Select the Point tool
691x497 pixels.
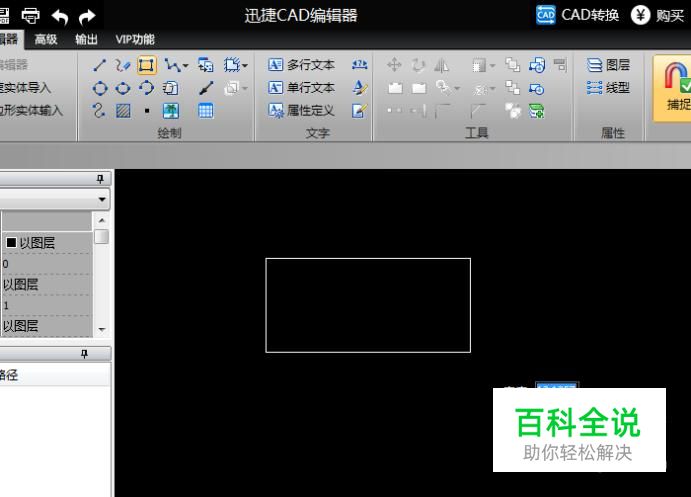[x=147, y=111]
